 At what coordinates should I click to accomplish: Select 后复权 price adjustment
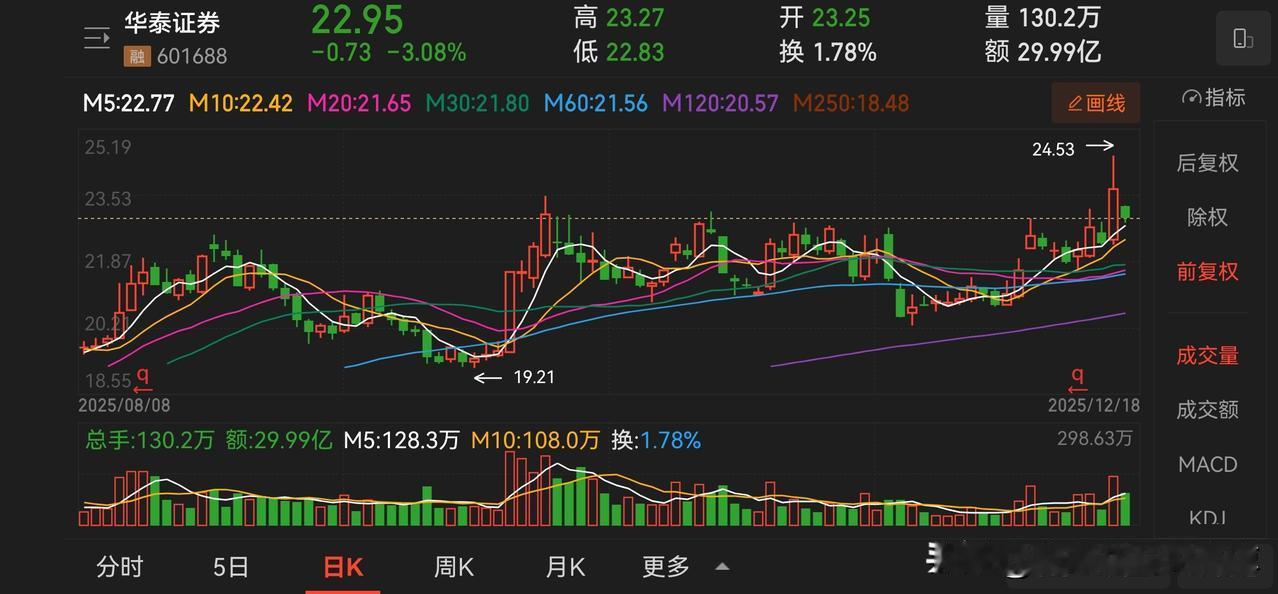click(1207, 163)
